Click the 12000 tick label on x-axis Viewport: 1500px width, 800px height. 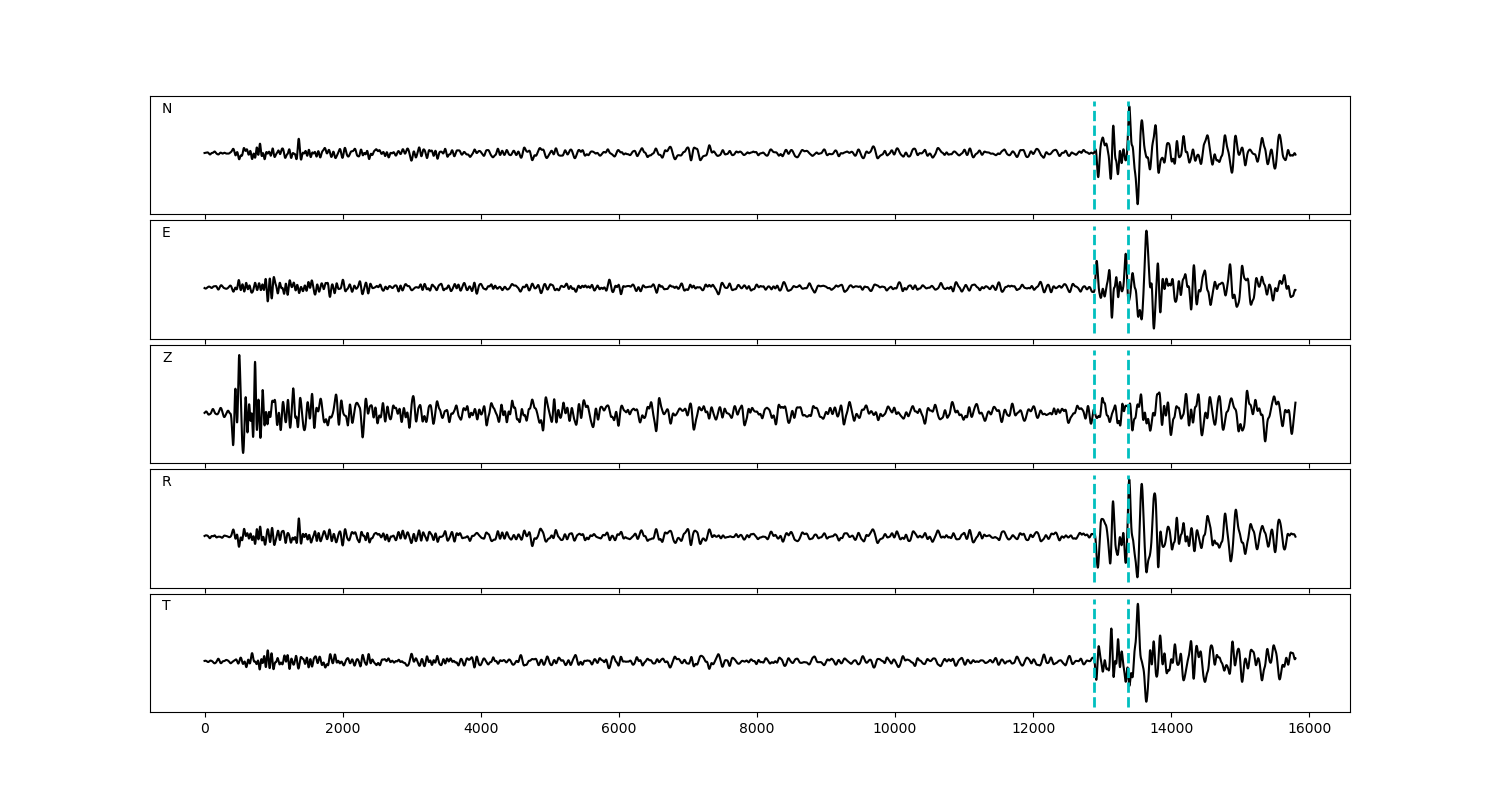[x=1033, y=729]
